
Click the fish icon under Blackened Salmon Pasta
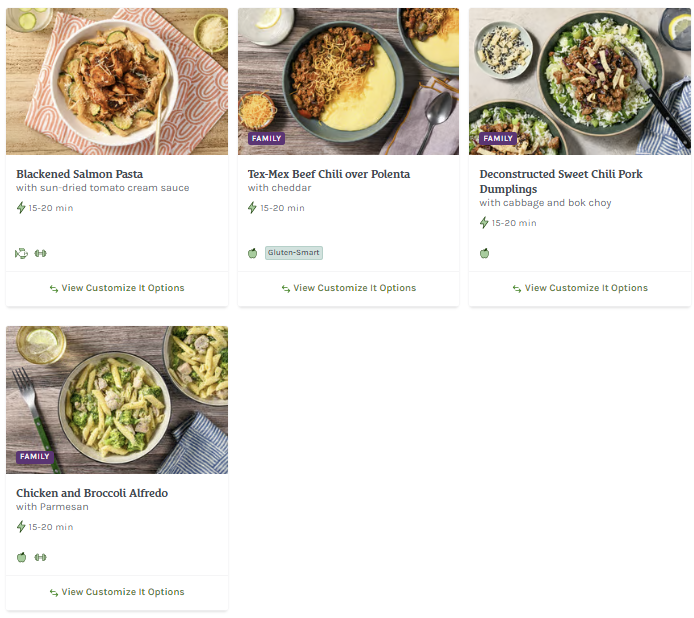pyautogui.click(x=21, y=253)
